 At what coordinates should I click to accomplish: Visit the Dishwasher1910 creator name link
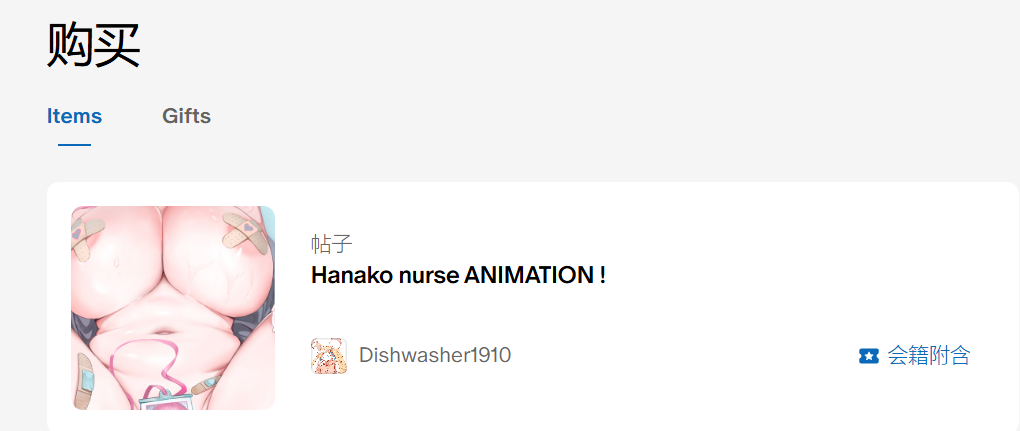[435, 356]
